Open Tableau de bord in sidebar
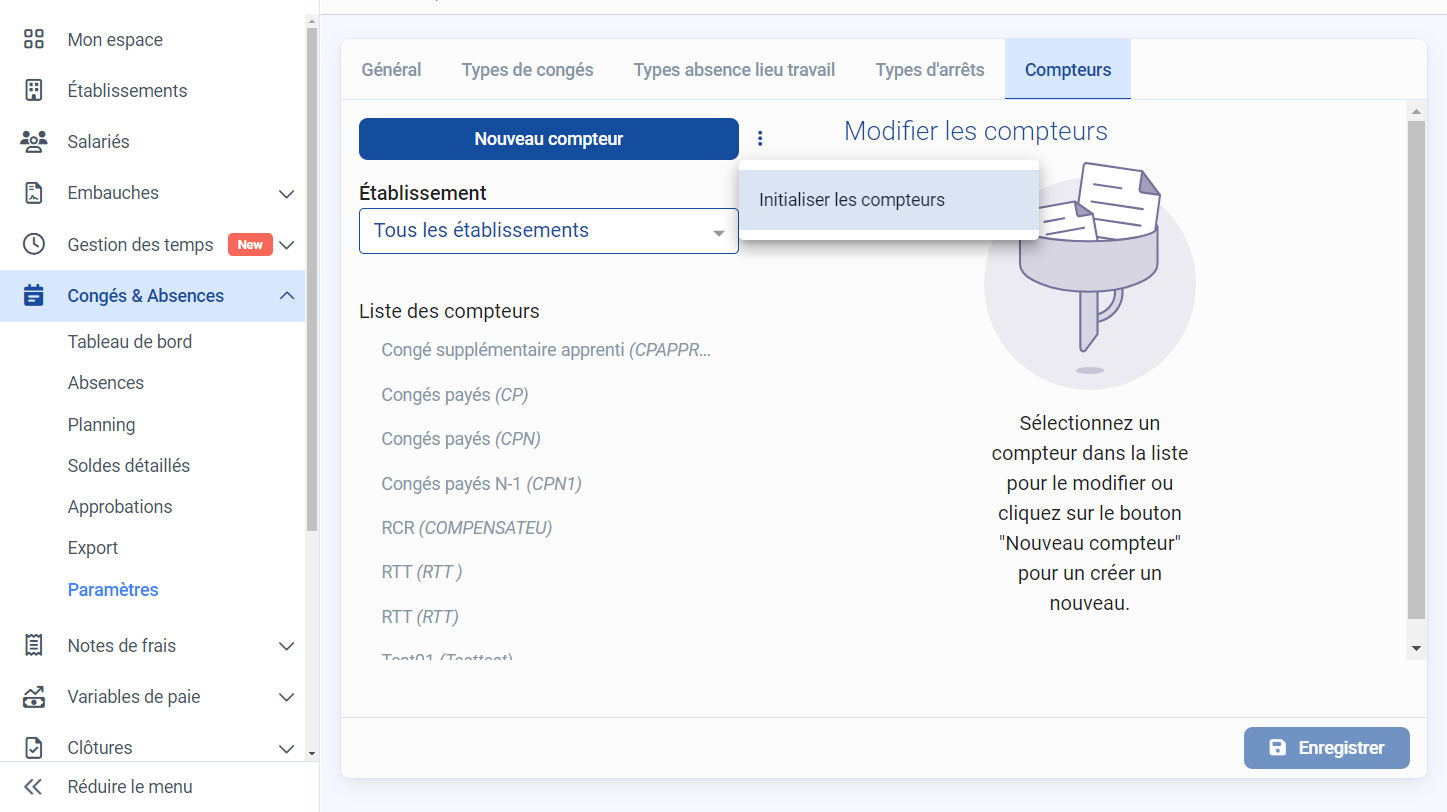This screenshot has height=812, width=1447. point(130,341)
